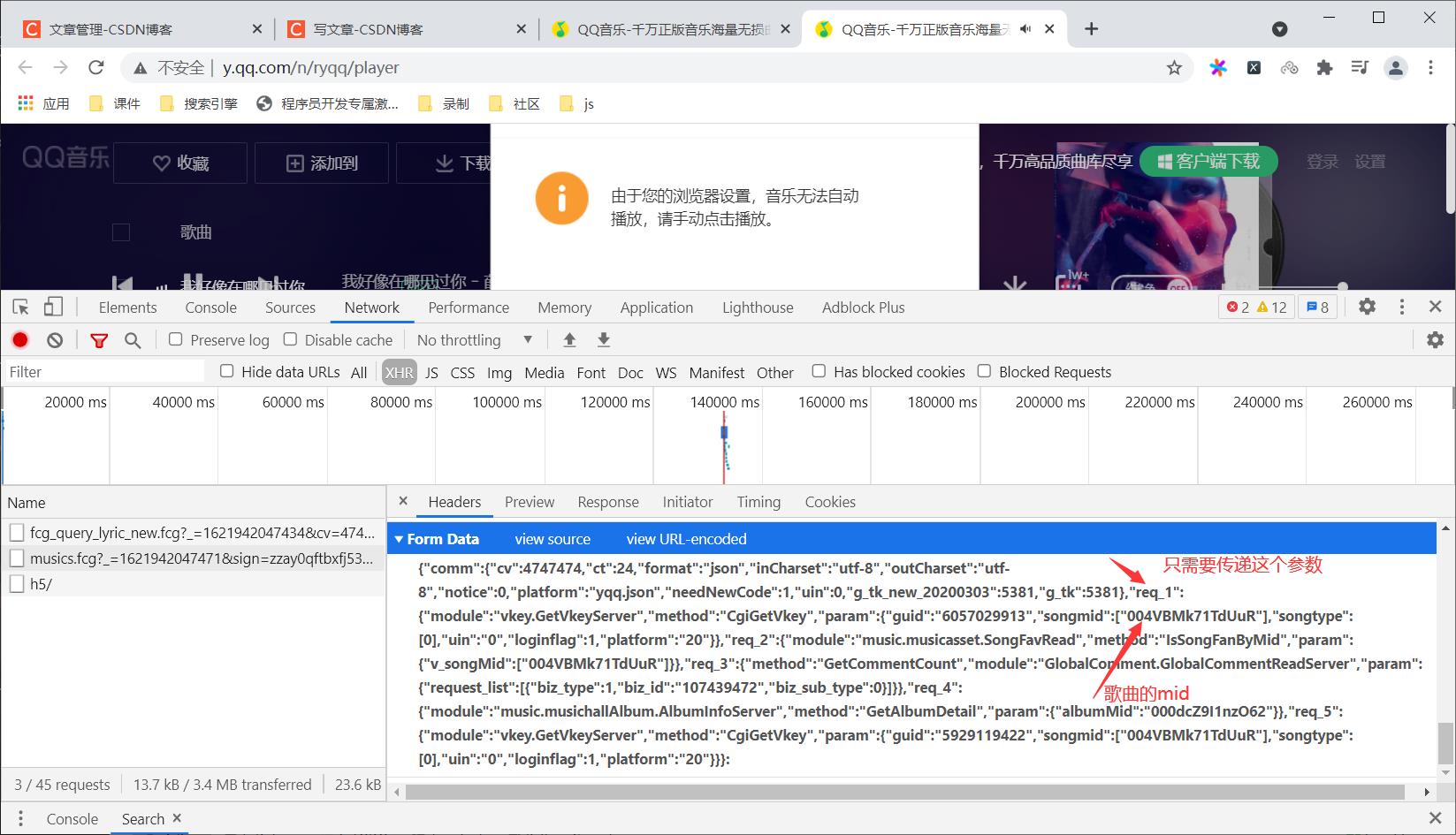Click view URL-encoded link
Image resolution: width=1456 pixels, height=835 pixels.
pyautogui.click(x=686, y=539)
